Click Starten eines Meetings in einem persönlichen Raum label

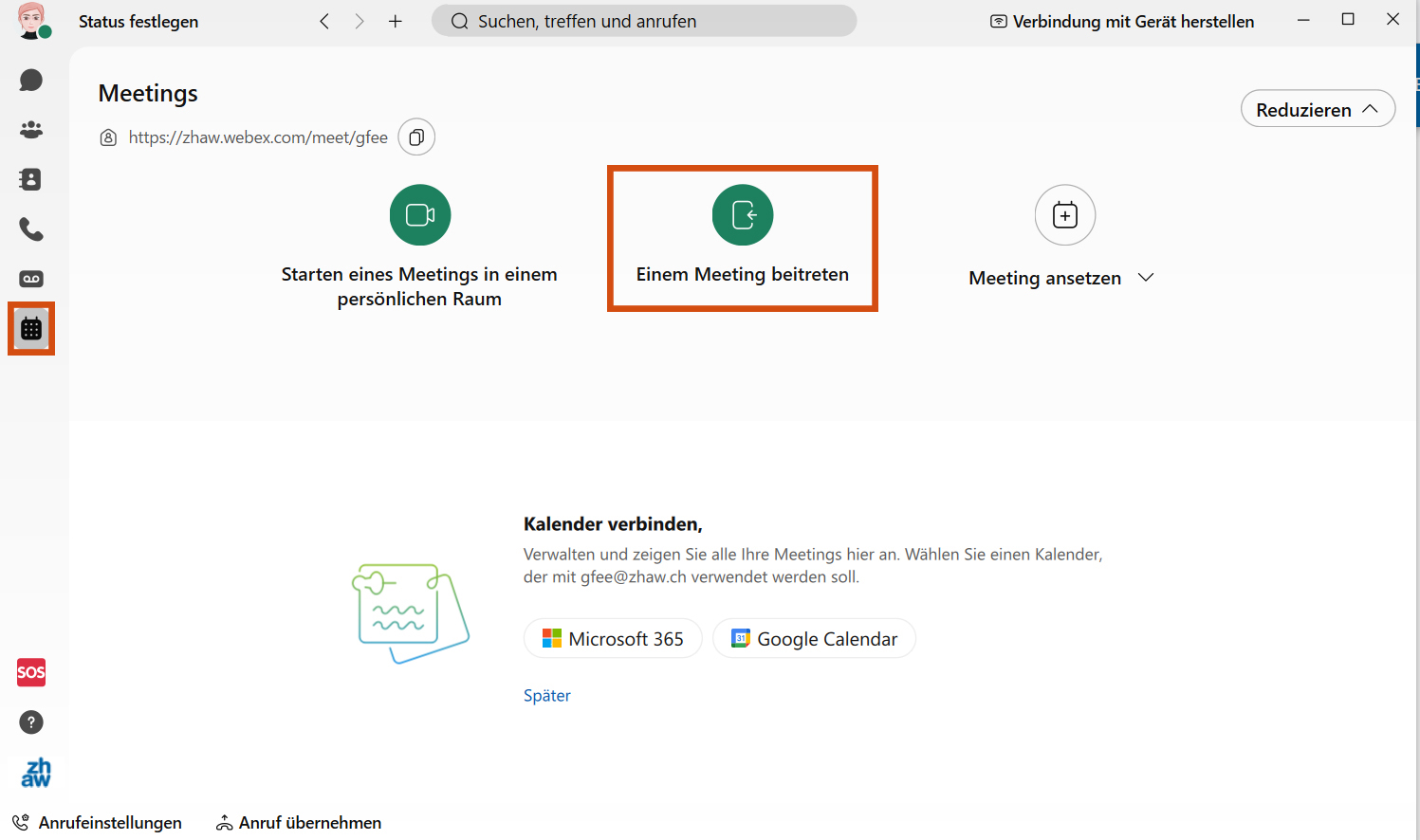[419, 286]
